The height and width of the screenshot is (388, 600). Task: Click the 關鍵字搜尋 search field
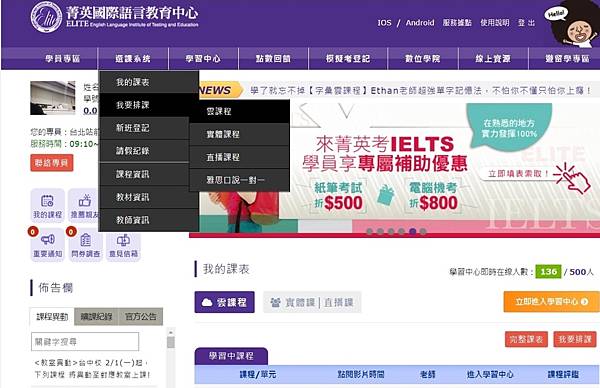point(85,341)
